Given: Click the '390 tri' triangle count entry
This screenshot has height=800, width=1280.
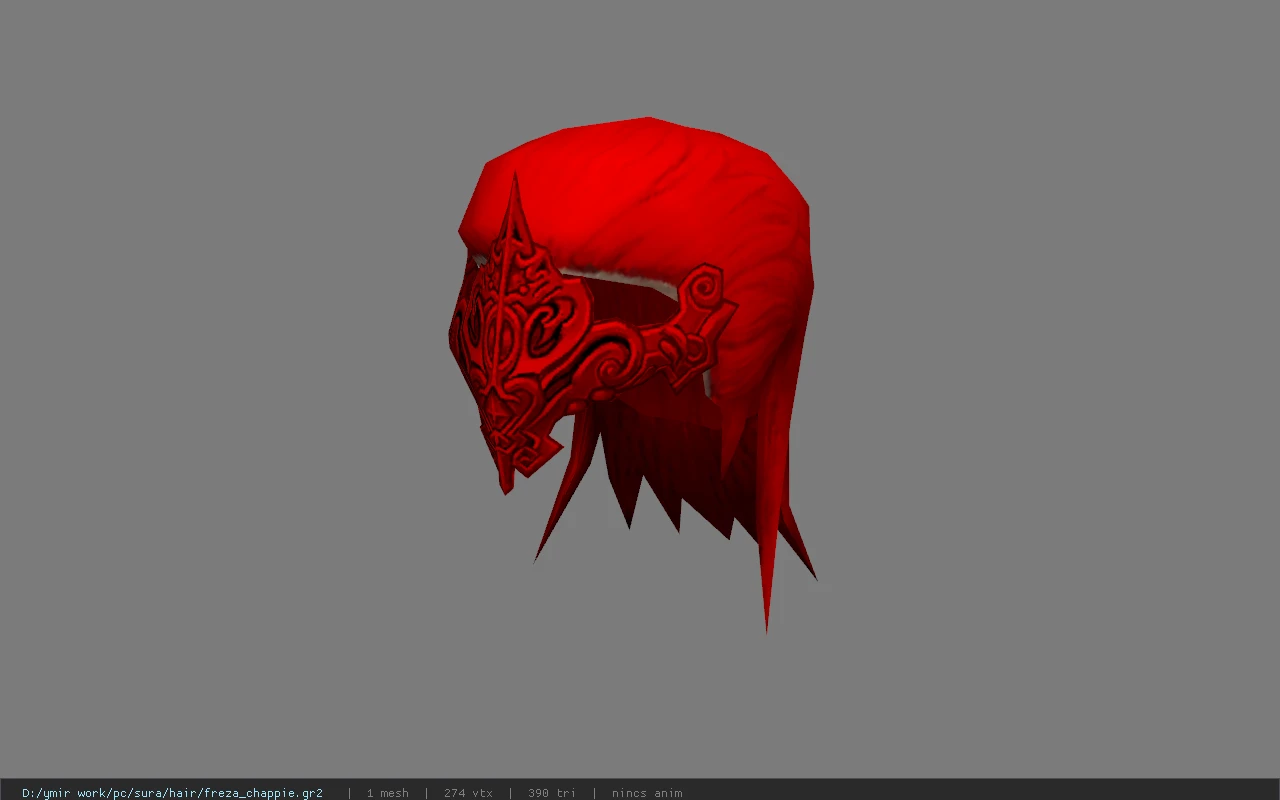Looking at the screenshot, I should pyautogui.click(x=552, y=793).
